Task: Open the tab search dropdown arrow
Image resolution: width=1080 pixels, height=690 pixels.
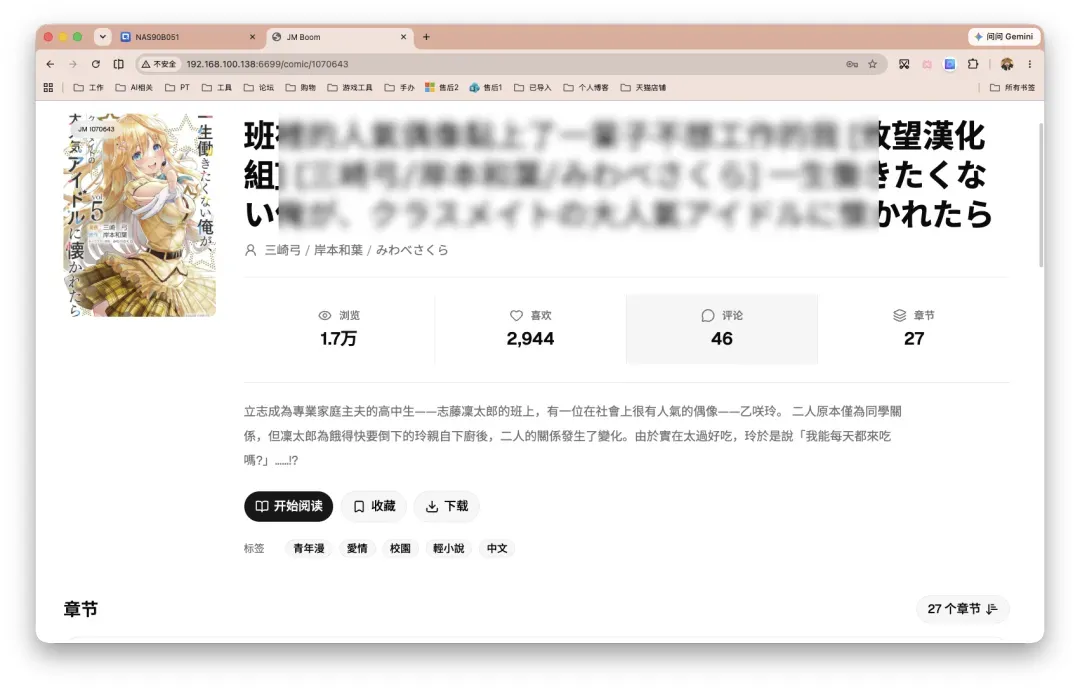Action: (x=103, y=36)
